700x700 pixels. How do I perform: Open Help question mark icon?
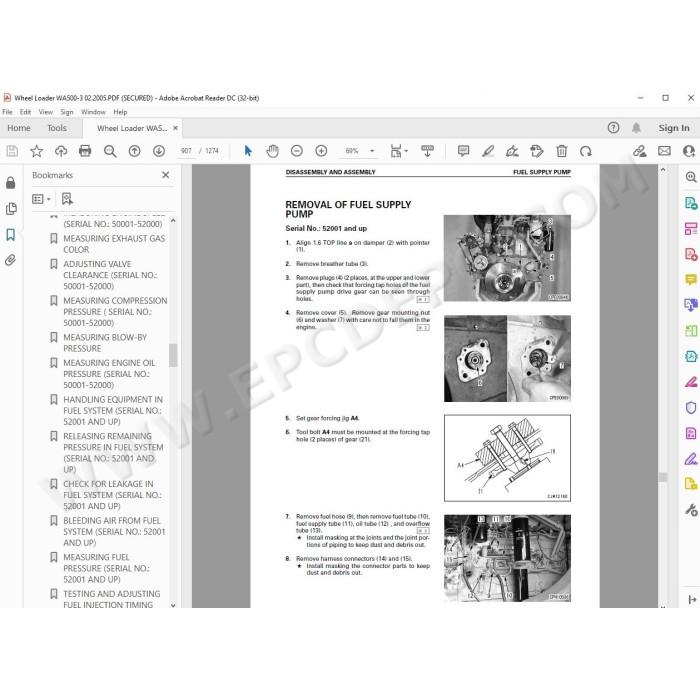tap(613, 128)
